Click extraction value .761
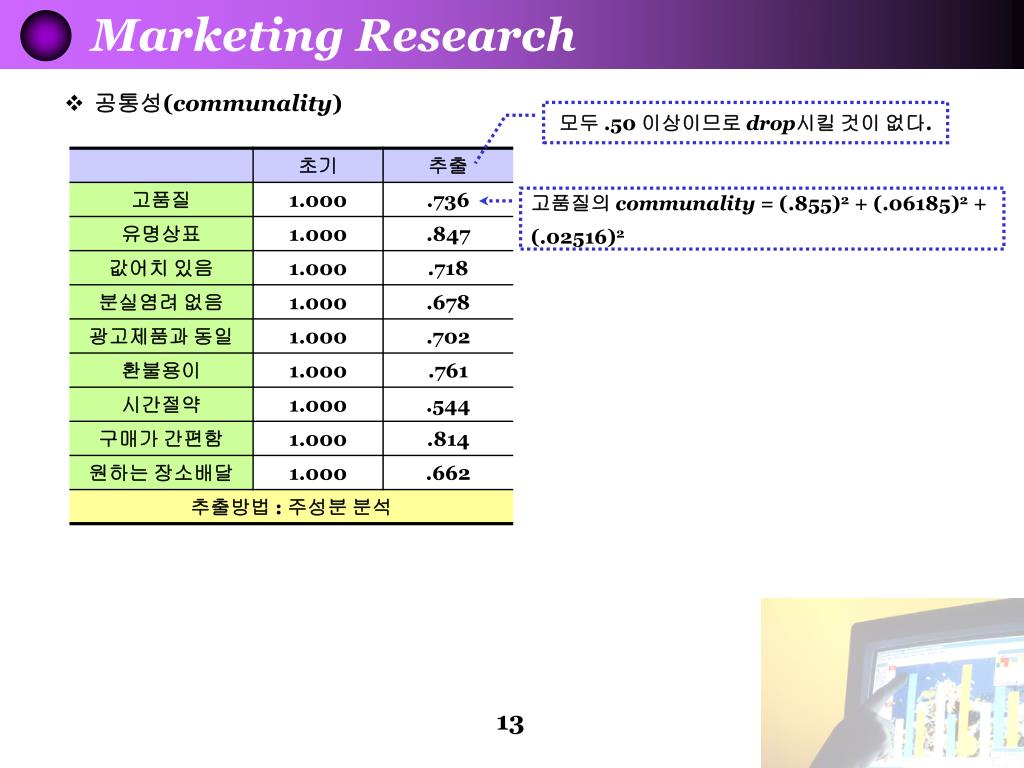This screenshot has height=768, width=1024. (x=448, y=372)
